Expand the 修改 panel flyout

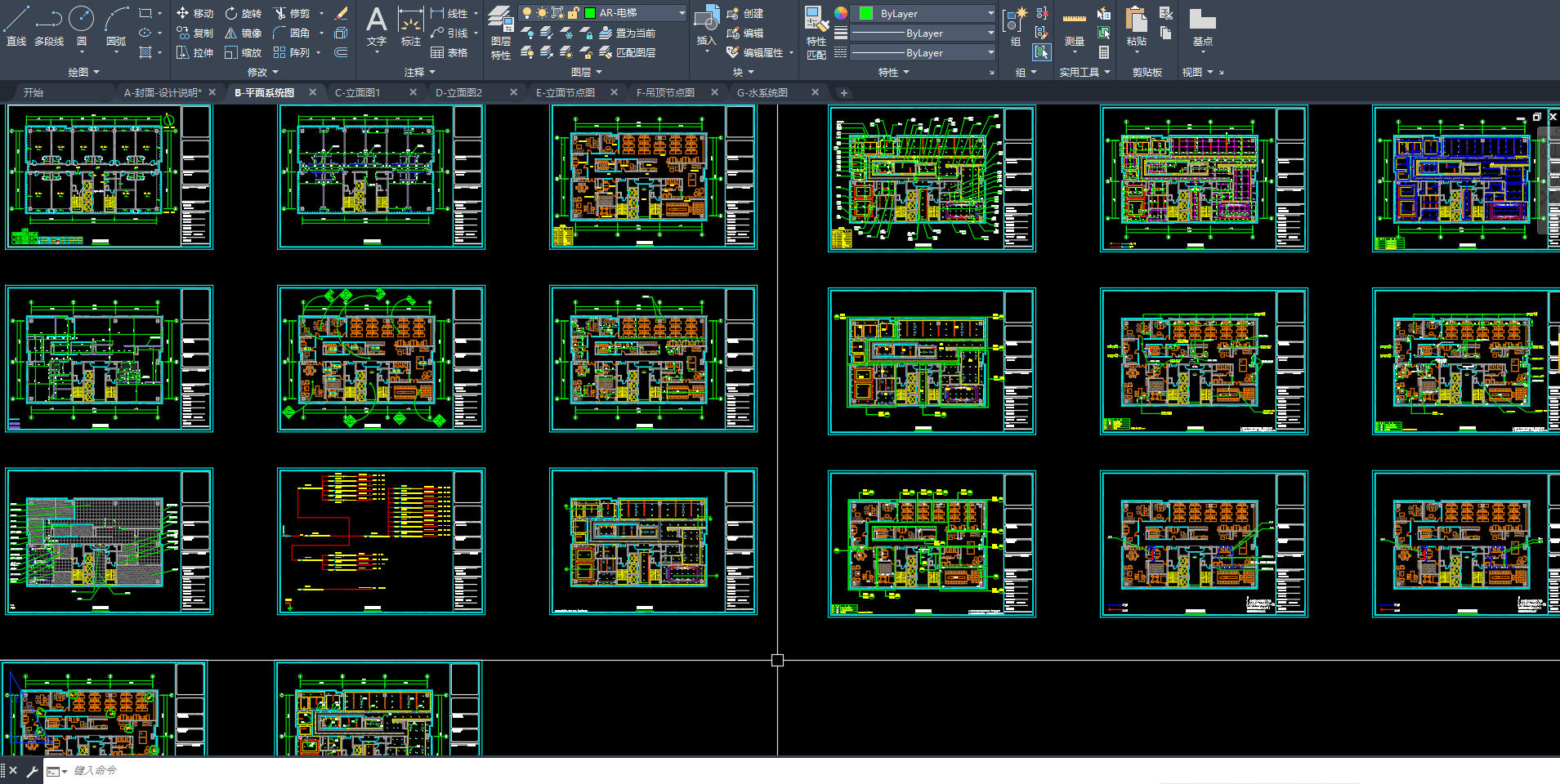(262, 73)
